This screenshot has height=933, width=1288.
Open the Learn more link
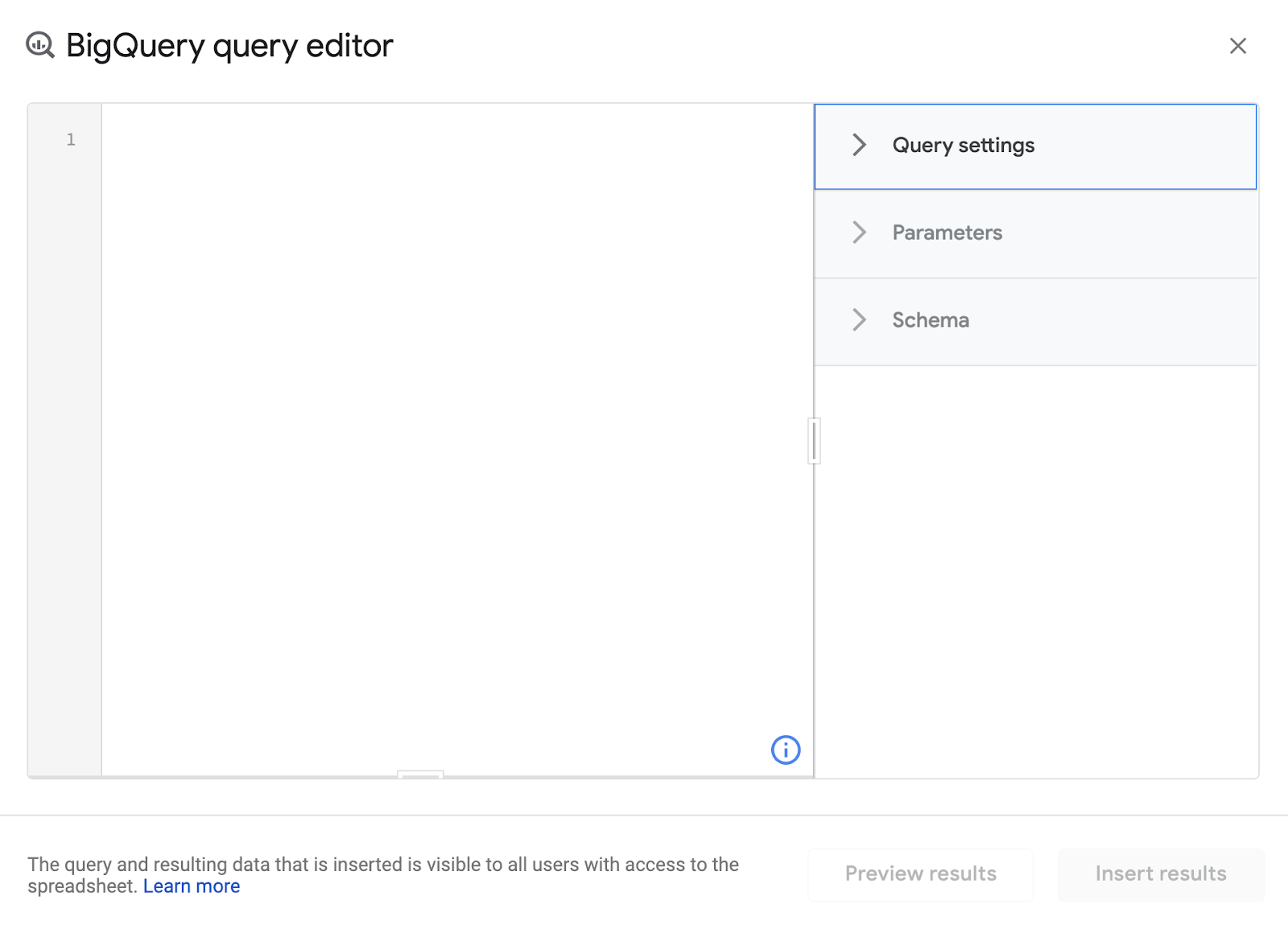point(192,886)
